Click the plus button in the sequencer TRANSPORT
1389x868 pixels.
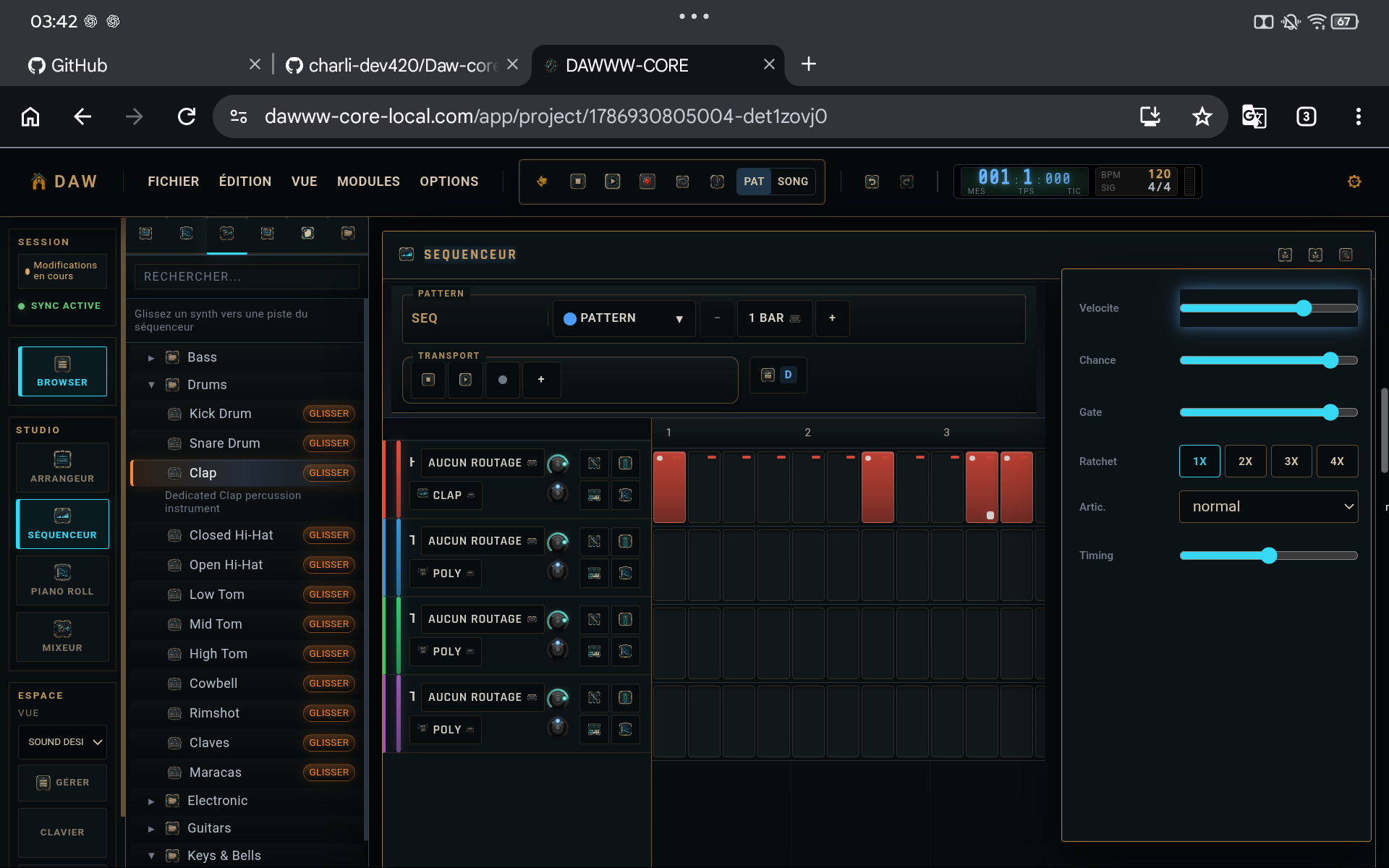[x=540, y=380]
